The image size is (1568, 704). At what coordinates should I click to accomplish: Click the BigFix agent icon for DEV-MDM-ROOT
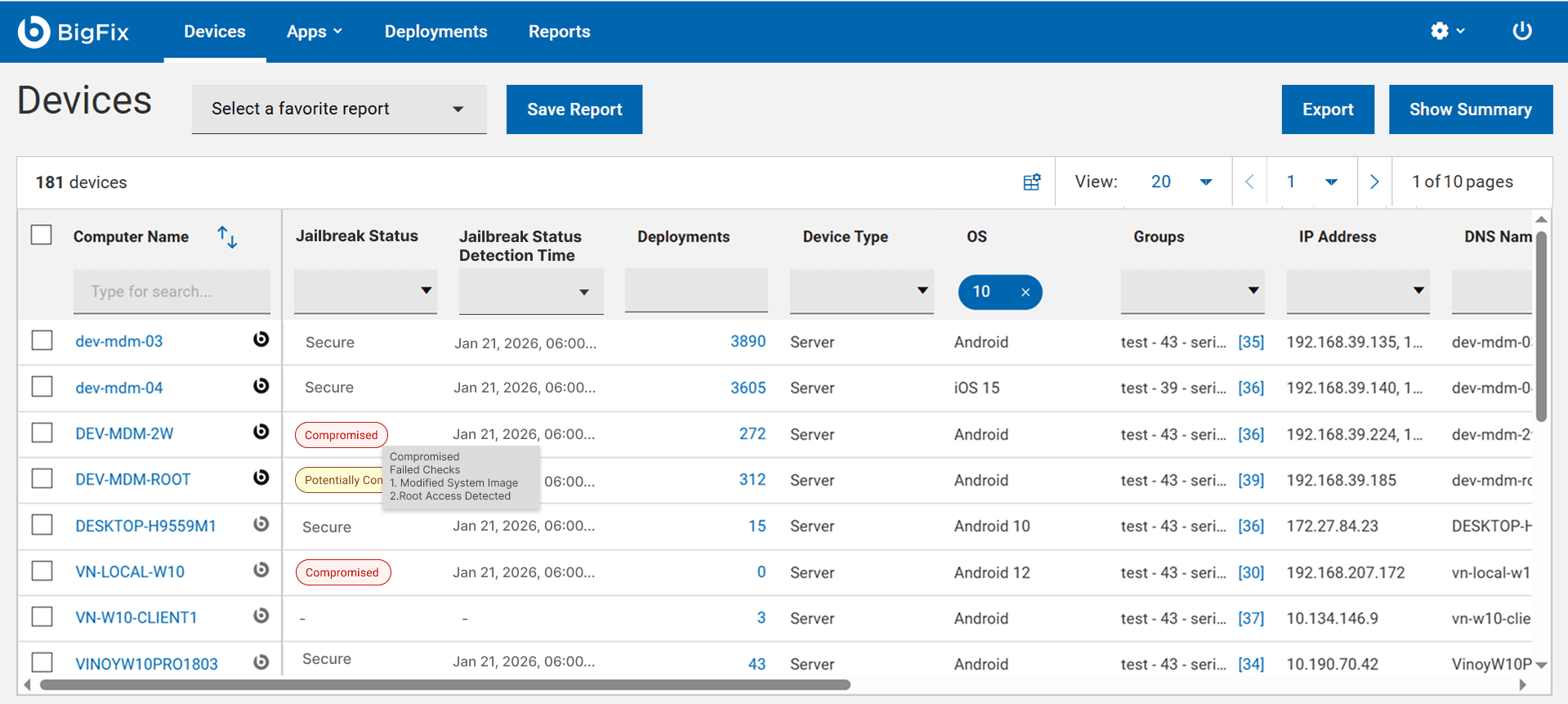click(x=261, y=478)
